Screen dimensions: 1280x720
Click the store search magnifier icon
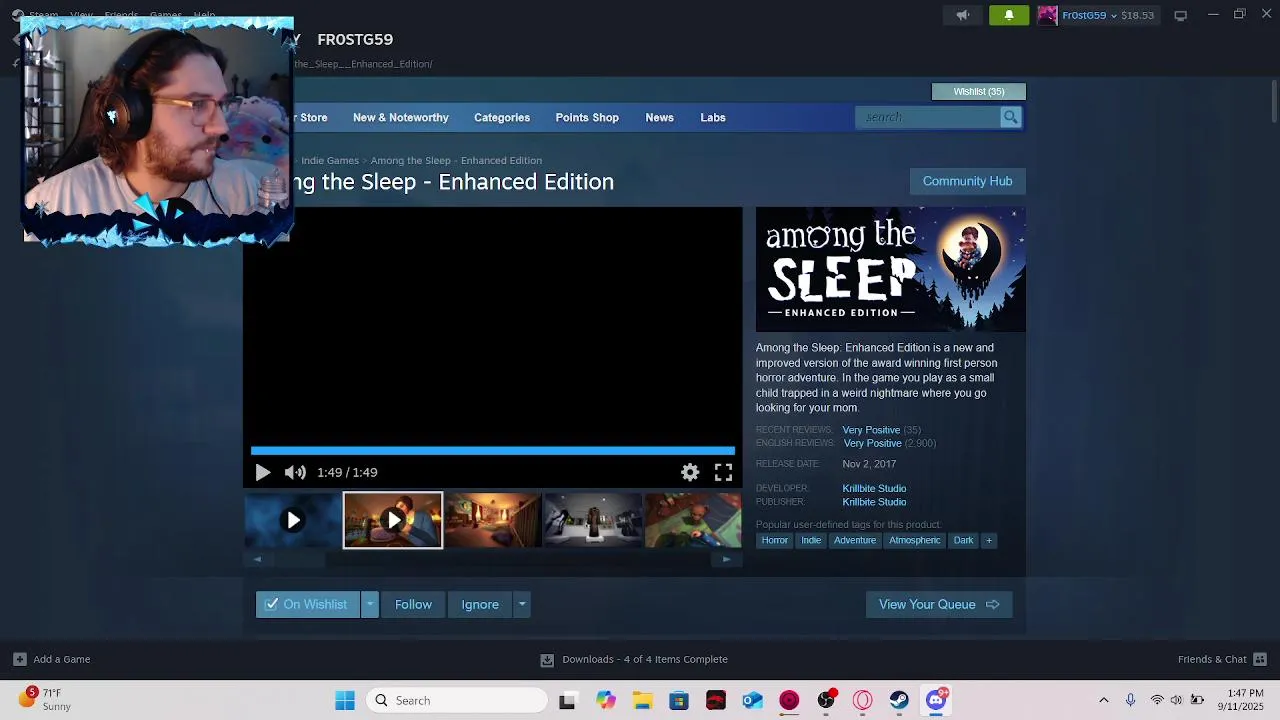click(x=1011, y=117)
